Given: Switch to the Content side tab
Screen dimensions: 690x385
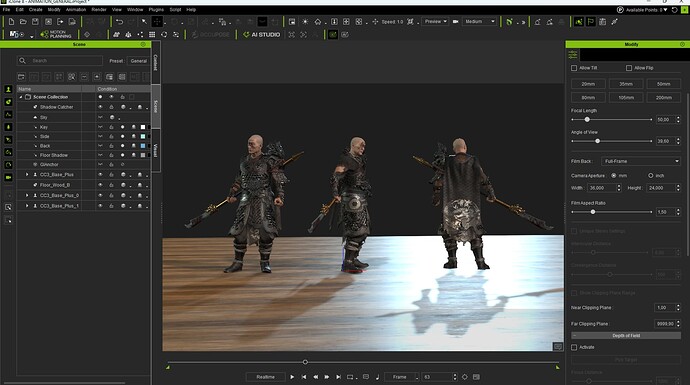Looking at the screenshot, I should (x=156, y=62).
